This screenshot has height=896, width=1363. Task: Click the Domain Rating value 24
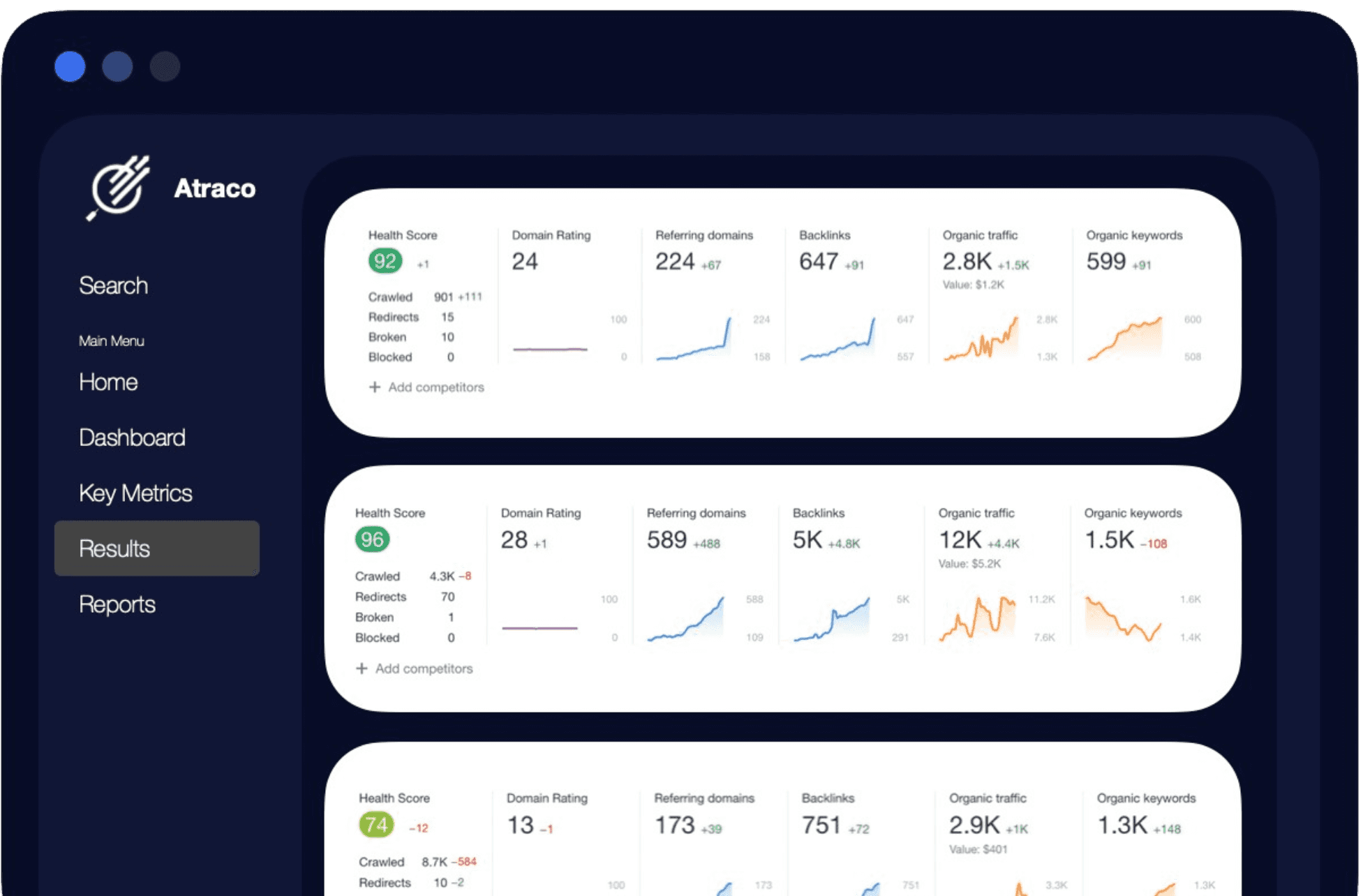pyautogui.click(x=525, y=262)
